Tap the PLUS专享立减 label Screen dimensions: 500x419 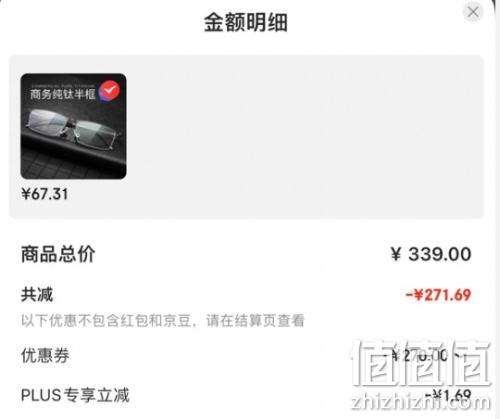point(75,395)
